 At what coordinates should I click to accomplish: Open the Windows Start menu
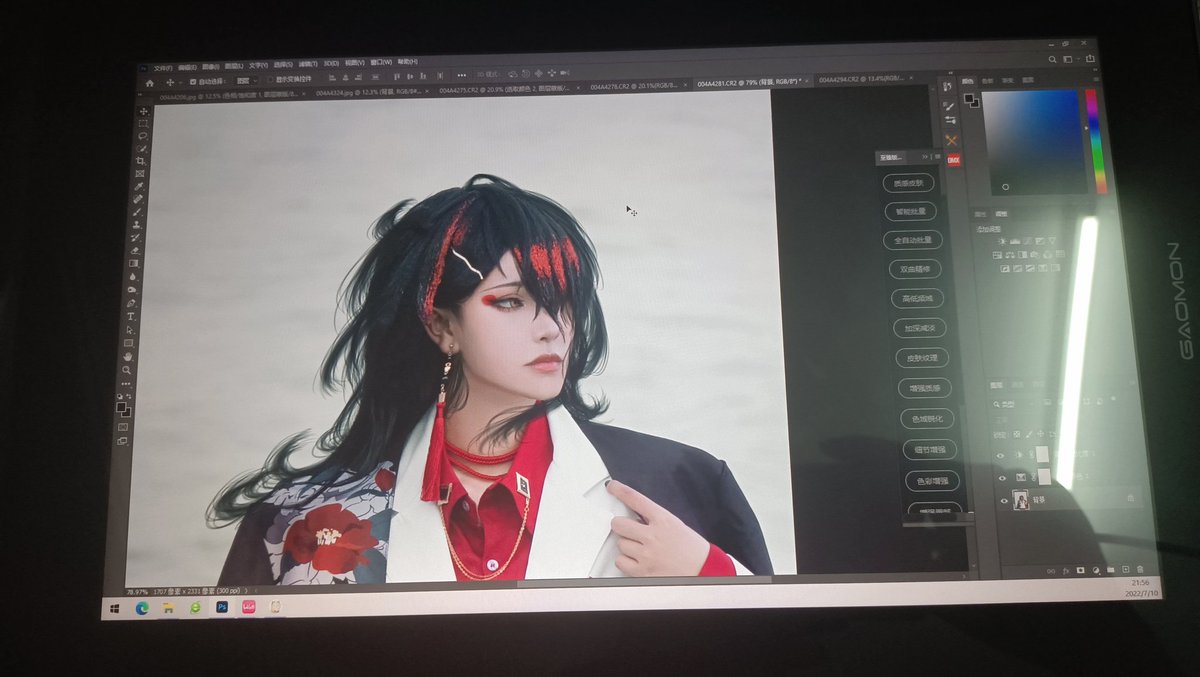(115, 608)
